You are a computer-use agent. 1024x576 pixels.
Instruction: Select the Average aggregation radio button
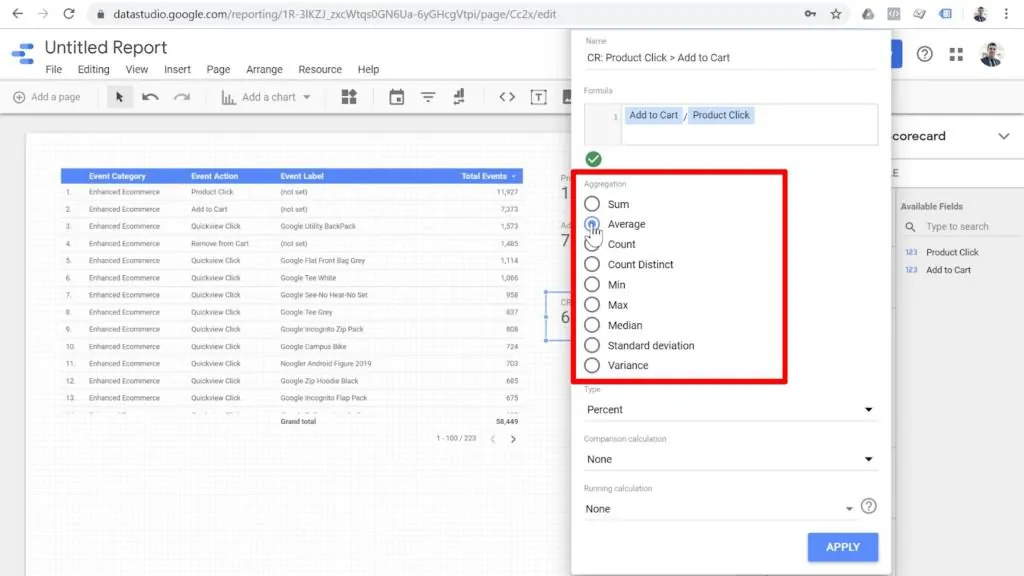coord(591,224)
